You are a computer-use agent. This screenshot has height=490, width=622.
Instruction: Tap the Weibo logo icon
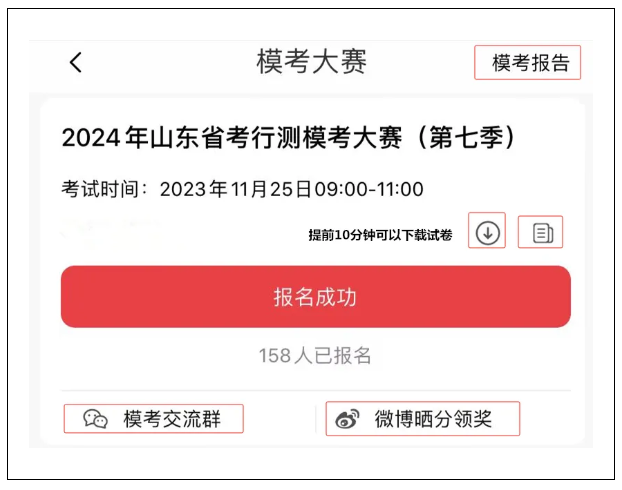347,419
